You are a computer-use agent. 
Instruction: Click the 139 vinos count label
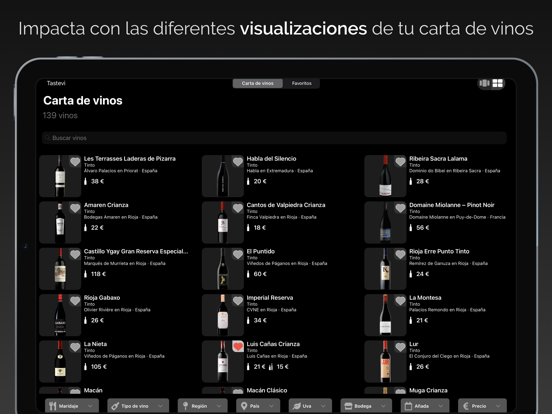click(60, 115)
